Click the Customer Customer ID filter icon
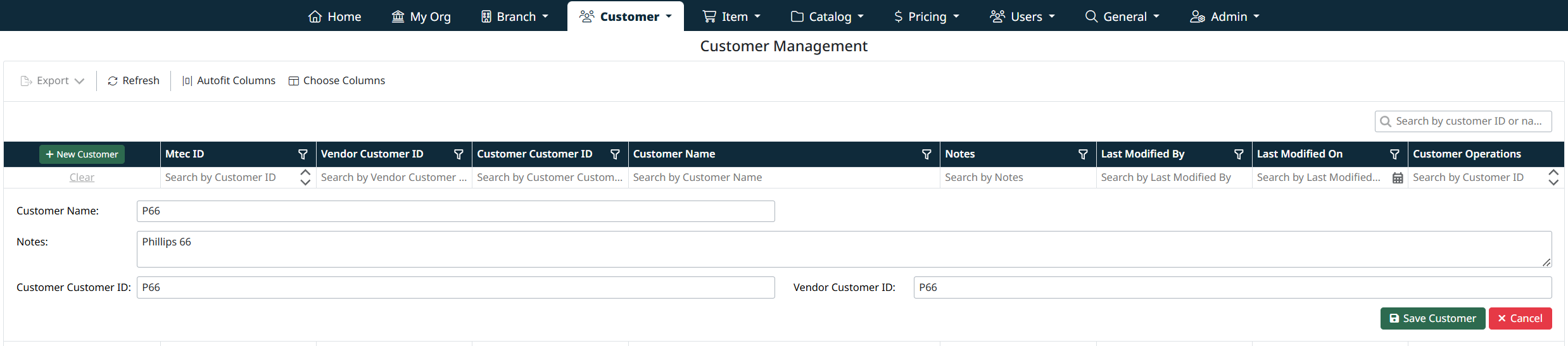The image size is (1568, 346). (x=614, y=154)
